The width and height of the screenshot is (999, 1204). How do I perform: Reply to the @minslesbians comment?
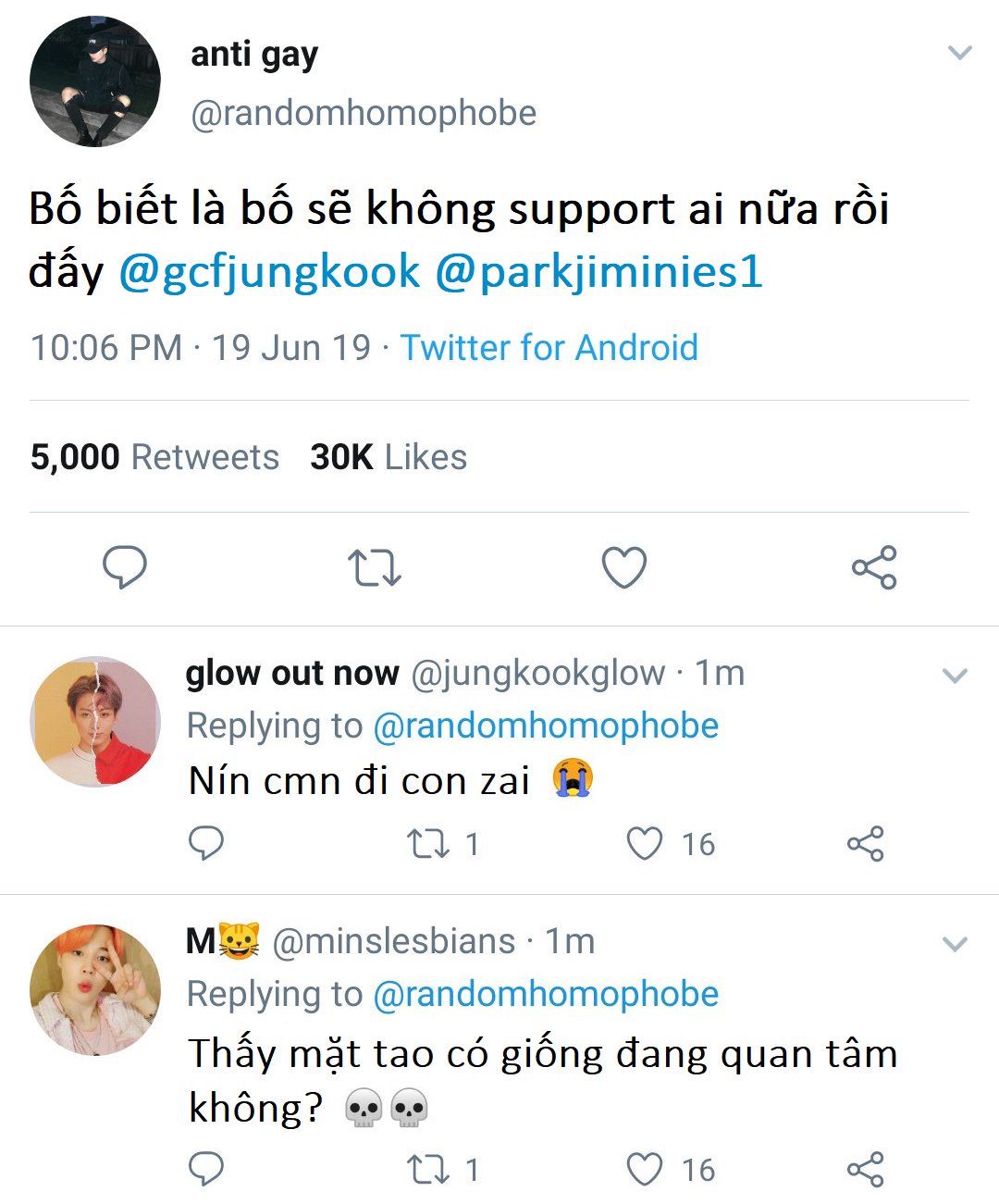[x=206, y=1169]
